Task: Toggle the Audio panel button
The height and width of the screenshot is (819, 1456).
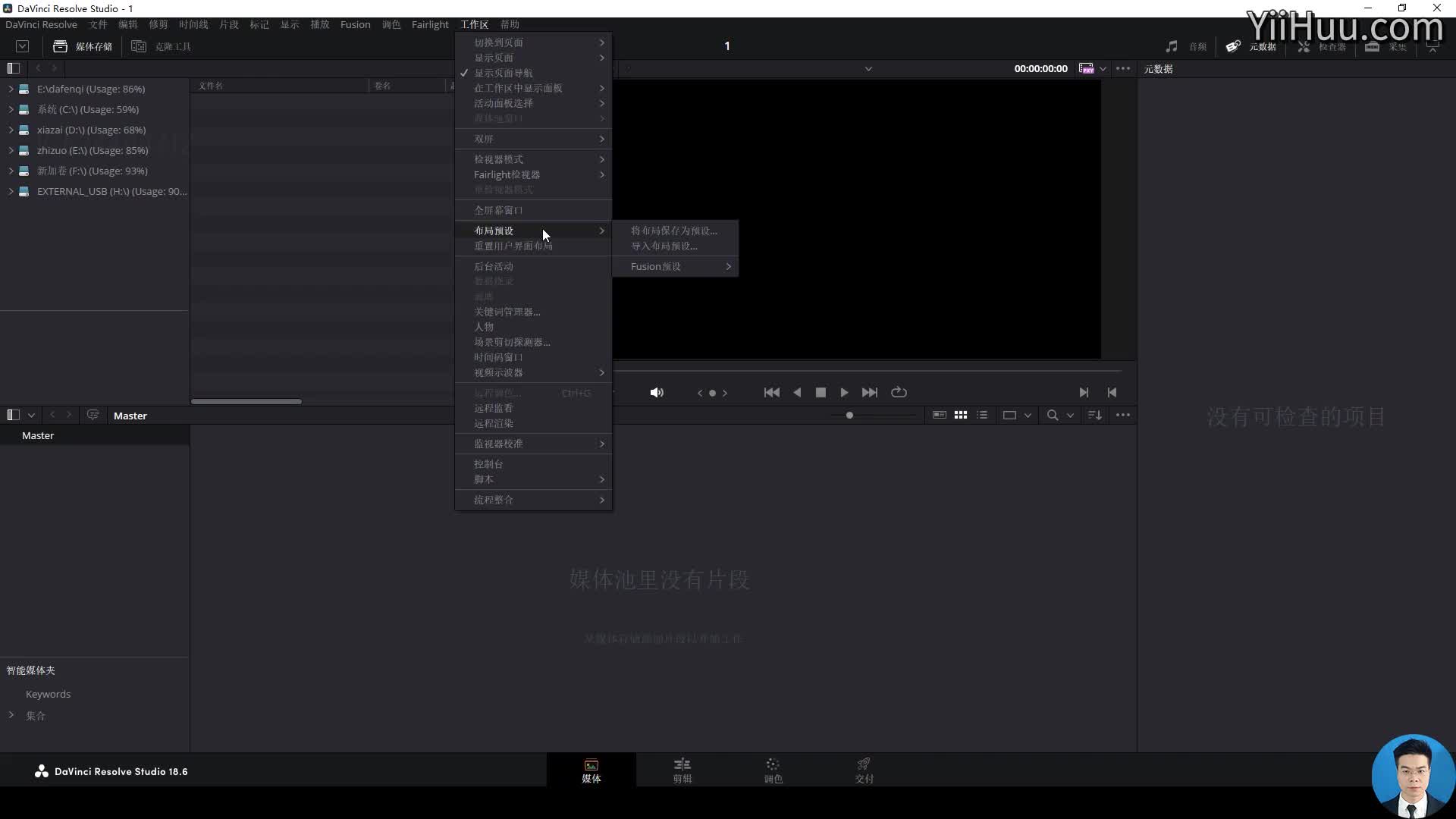Action: [1186, 46]
